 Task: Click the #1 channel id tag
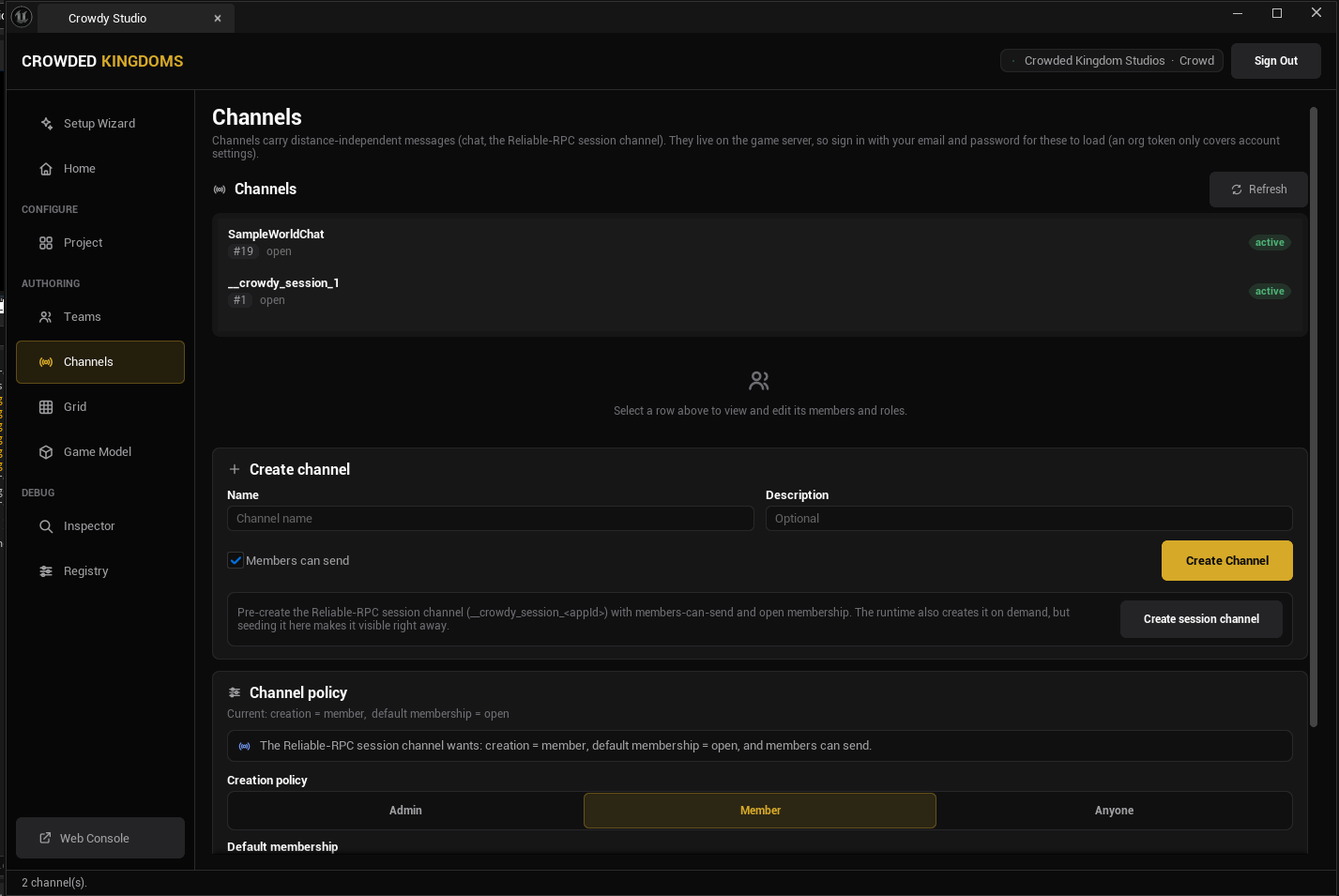point(240,300)
